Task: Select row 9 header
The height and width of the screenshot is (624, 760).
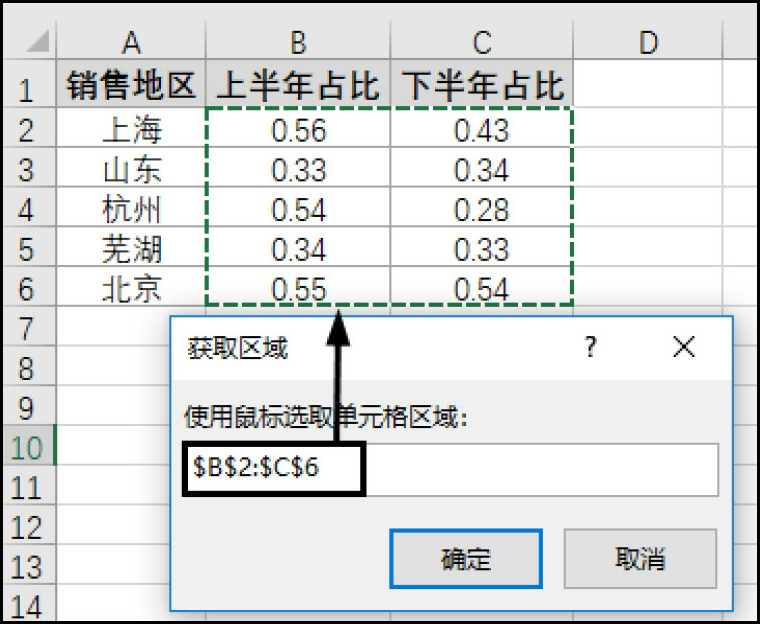Action: click(x=29, y=405)
